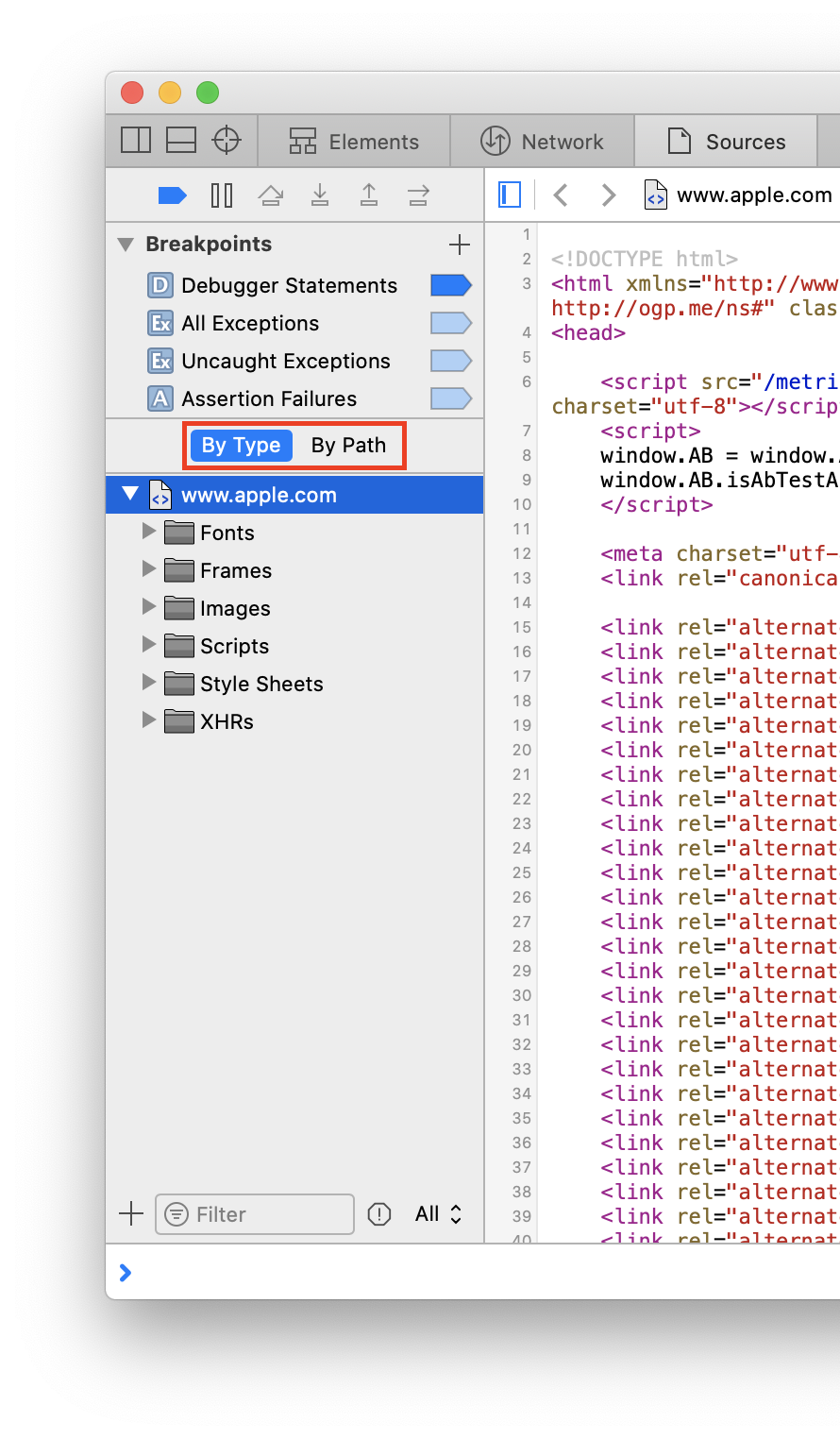The width and height of the screenshot is (840, 1439).
Task: Click the step over debugger icon
Action: pos(271,195)
